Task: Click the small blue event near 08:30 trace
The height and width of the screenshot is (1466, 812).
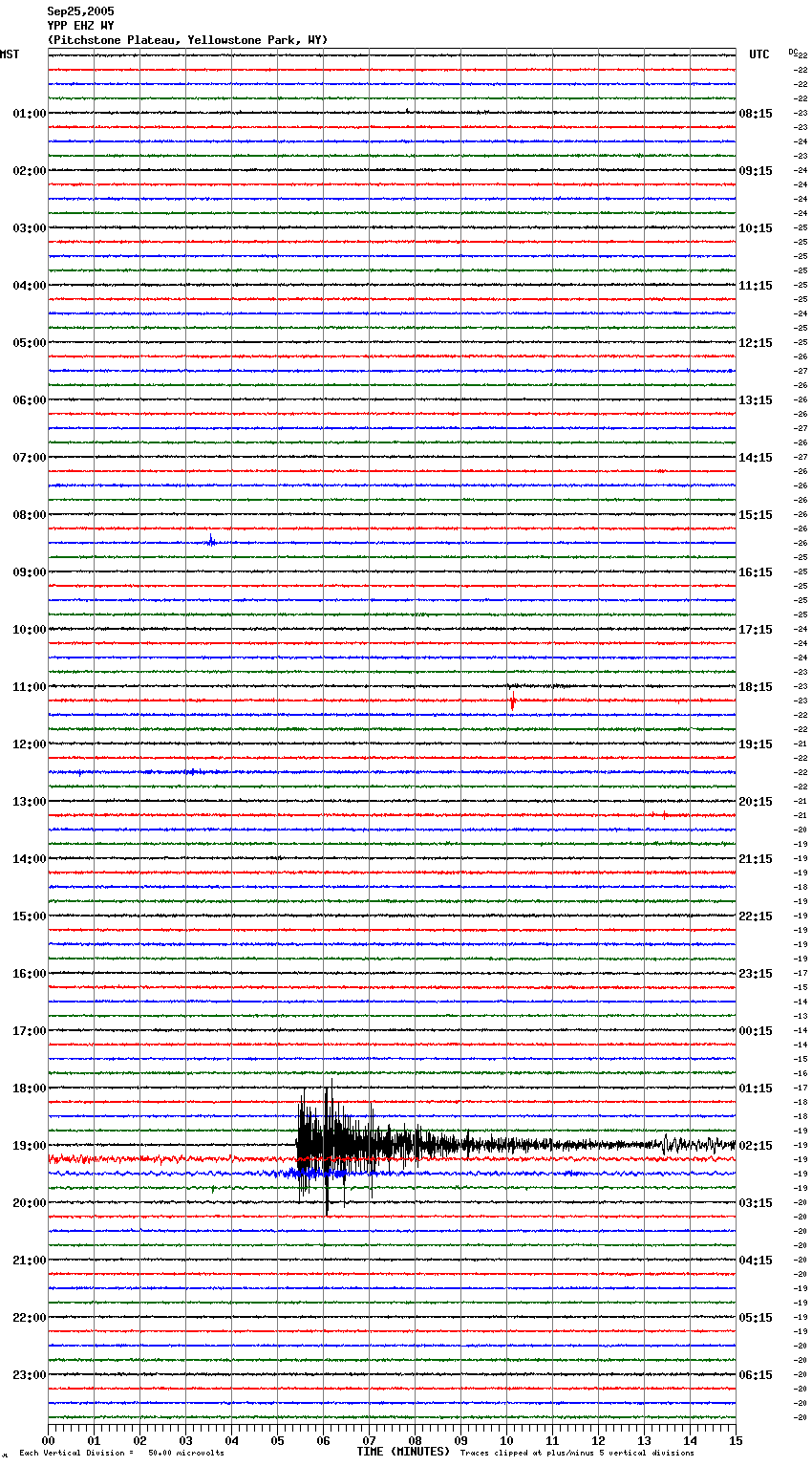Action: click(211, 541)
